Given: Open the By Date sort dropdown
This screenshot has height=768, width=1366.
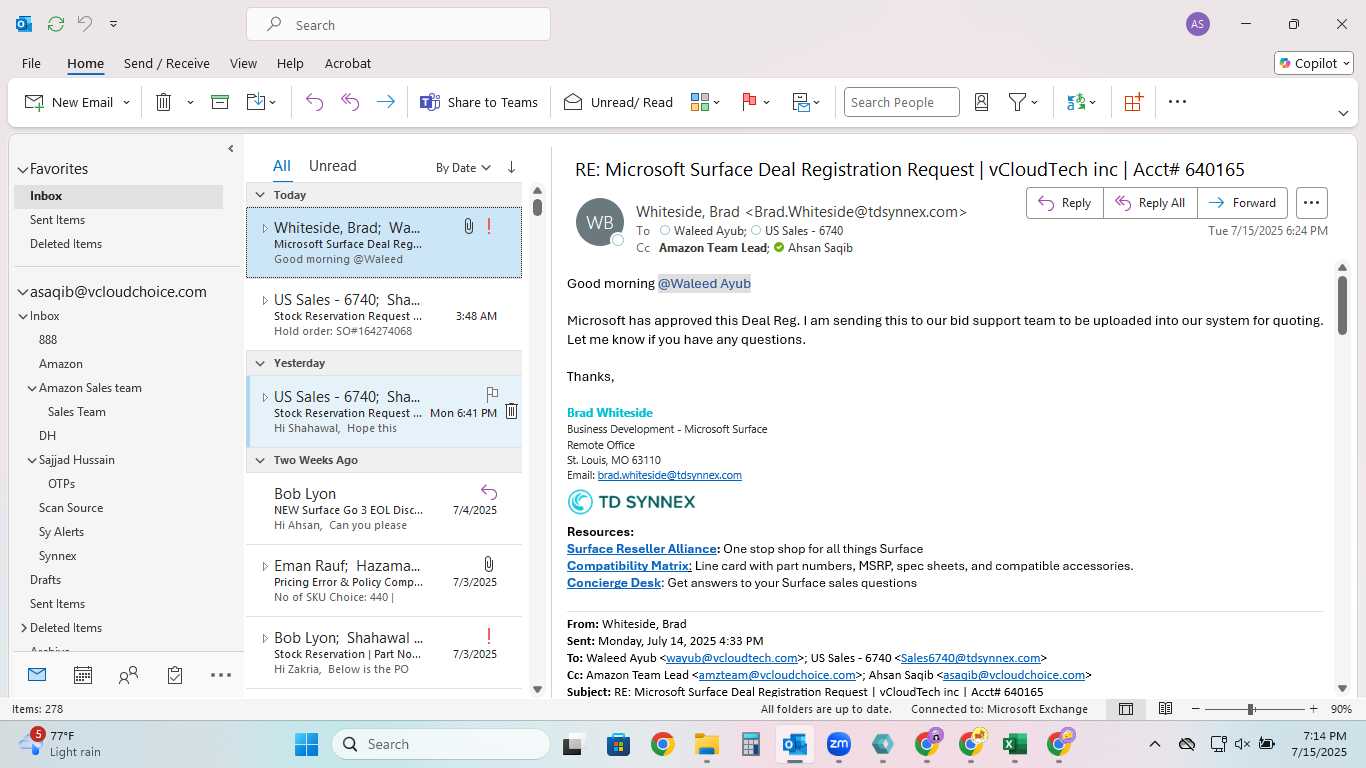Looking at the screenshot, I should (x=463, y=167).
